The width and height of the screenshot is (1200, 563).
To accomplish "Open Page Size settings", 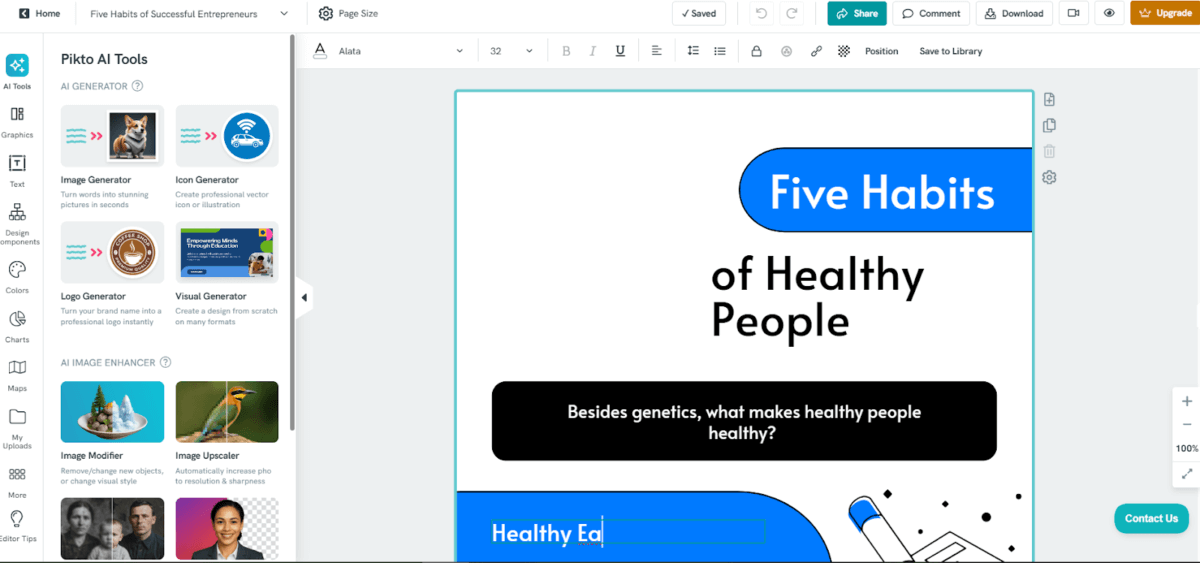I will (348, 14).
